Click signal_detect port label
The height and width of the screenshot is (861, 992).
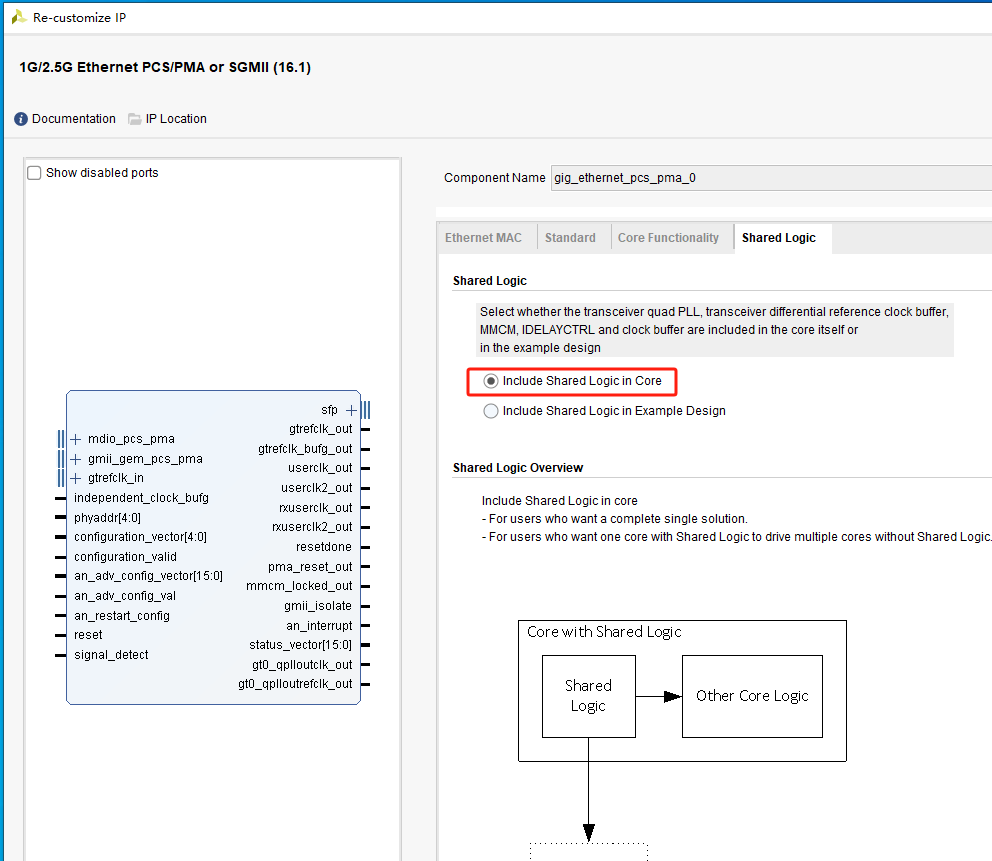point(111,655)
